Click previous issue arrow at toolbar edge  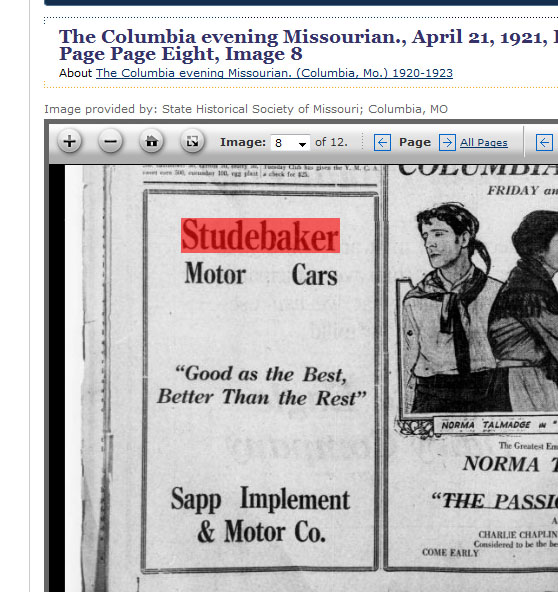pyautogui.click(x=544, y=143)
